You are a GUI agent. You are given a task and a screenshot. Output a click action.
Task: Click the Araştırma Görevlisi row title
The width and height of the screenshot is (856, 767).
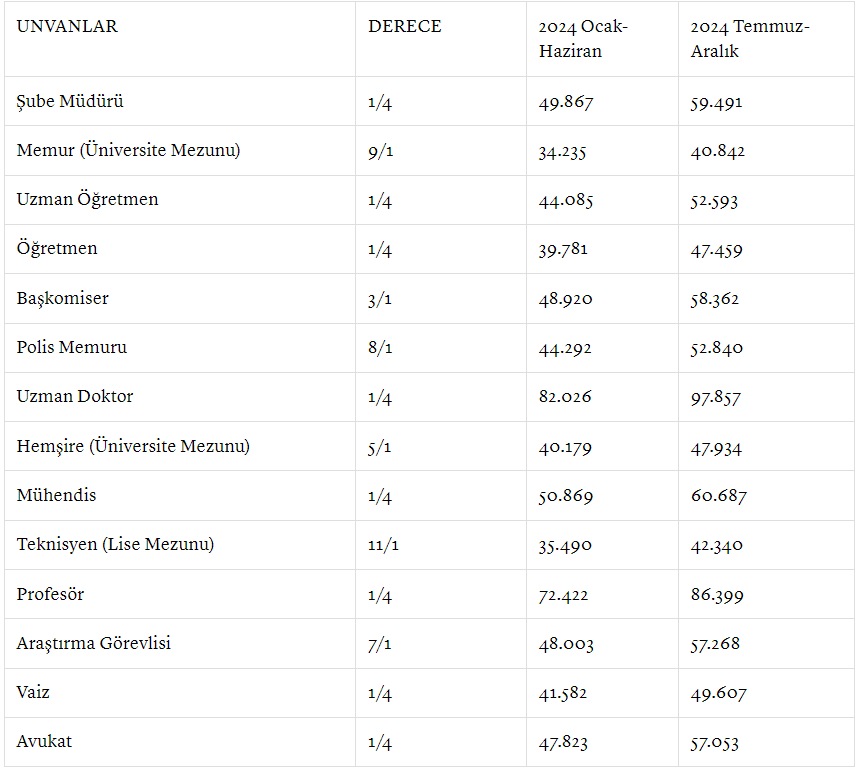pos(93,643)
